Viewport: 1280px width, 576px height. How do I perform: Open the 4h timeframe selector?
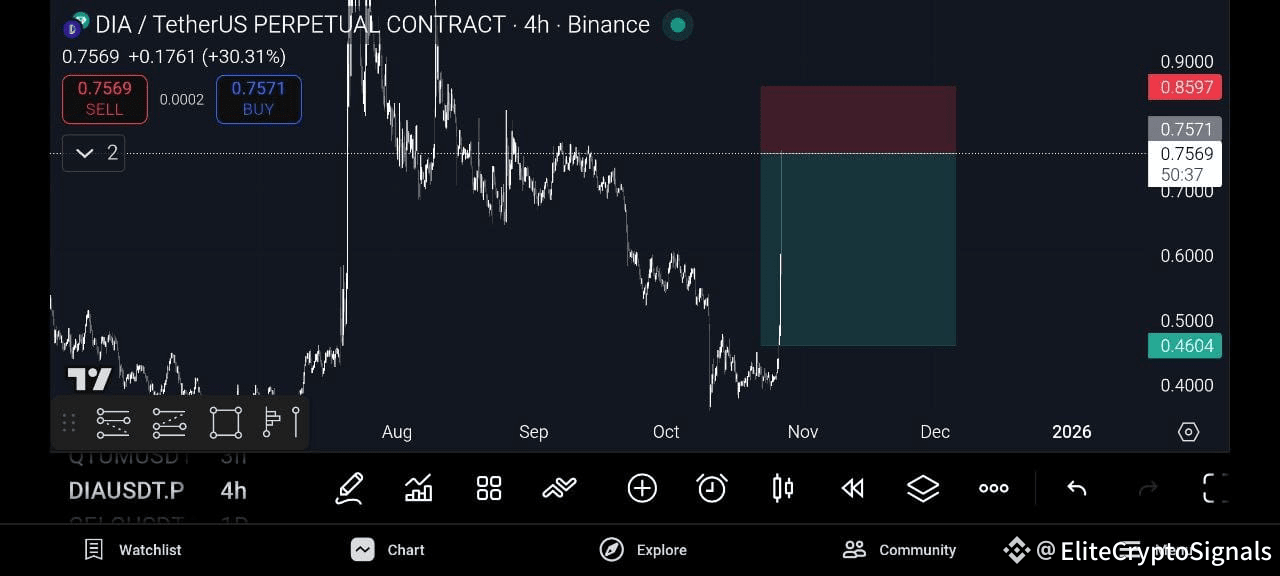[234, 490]
